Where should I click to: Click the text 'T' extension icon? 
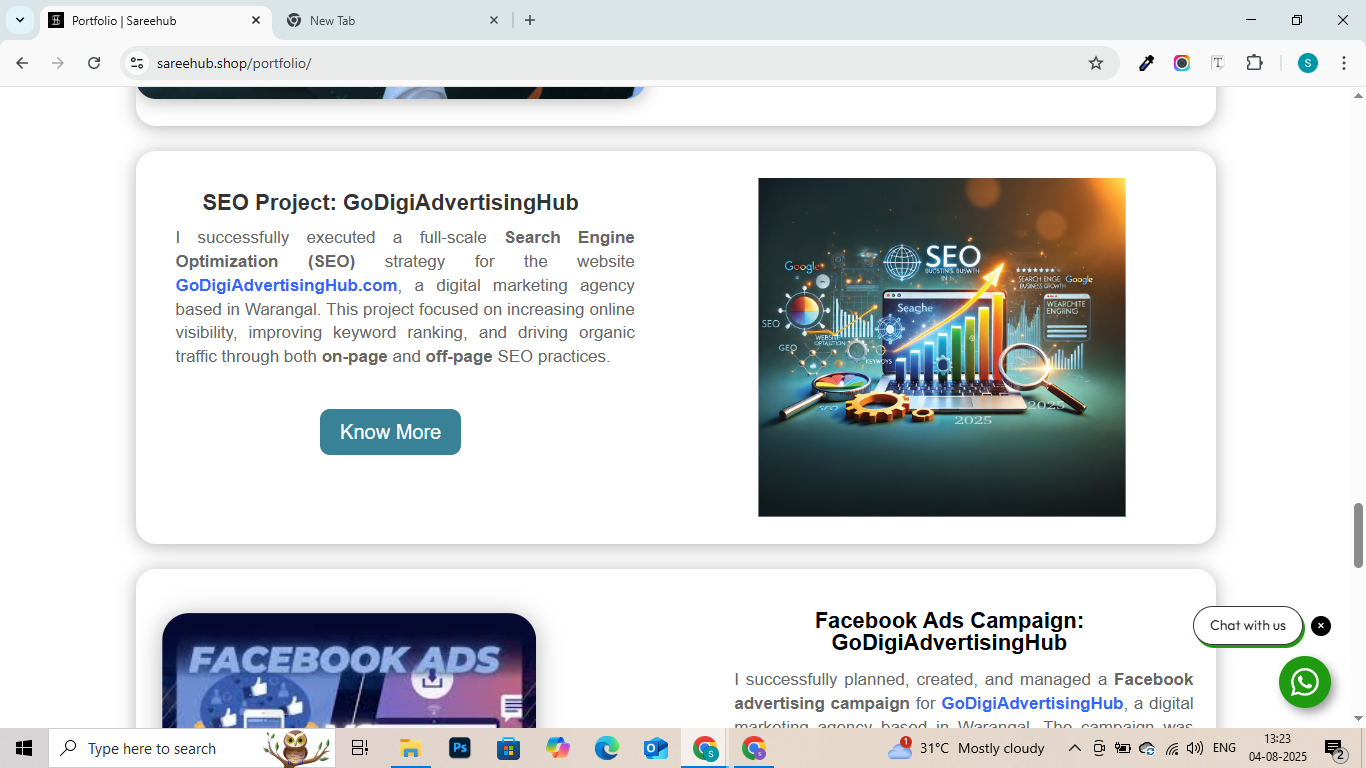(x=1218, y=63)
